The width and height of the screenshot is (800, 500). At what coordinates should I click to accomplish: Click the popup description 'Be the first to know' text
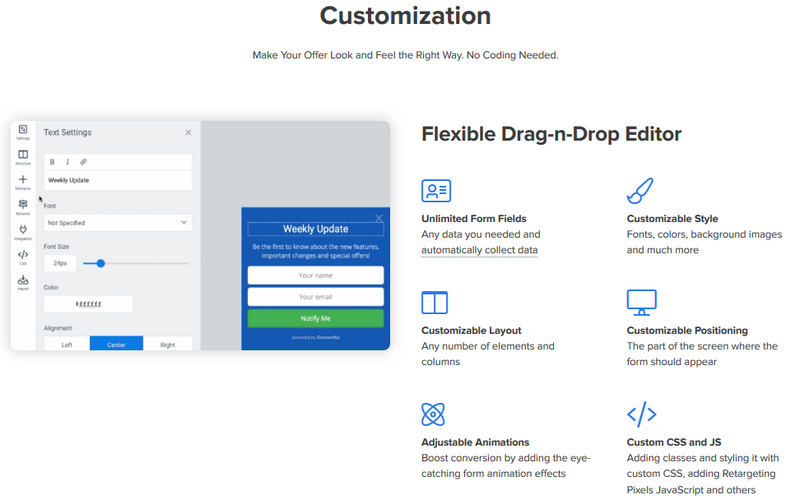pos(316,251)
